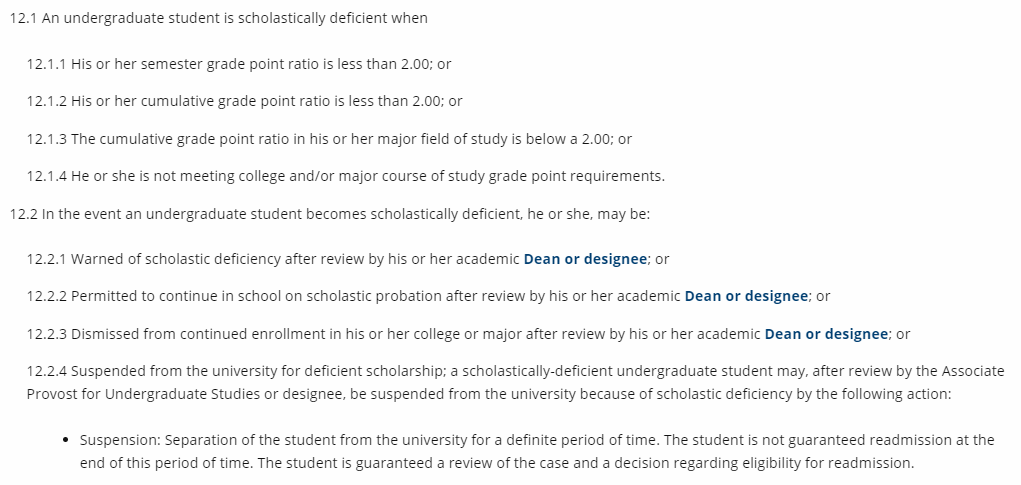Click the bullet point marker before "Suspension"
1021x485 pixels.
tap(65, 440)
